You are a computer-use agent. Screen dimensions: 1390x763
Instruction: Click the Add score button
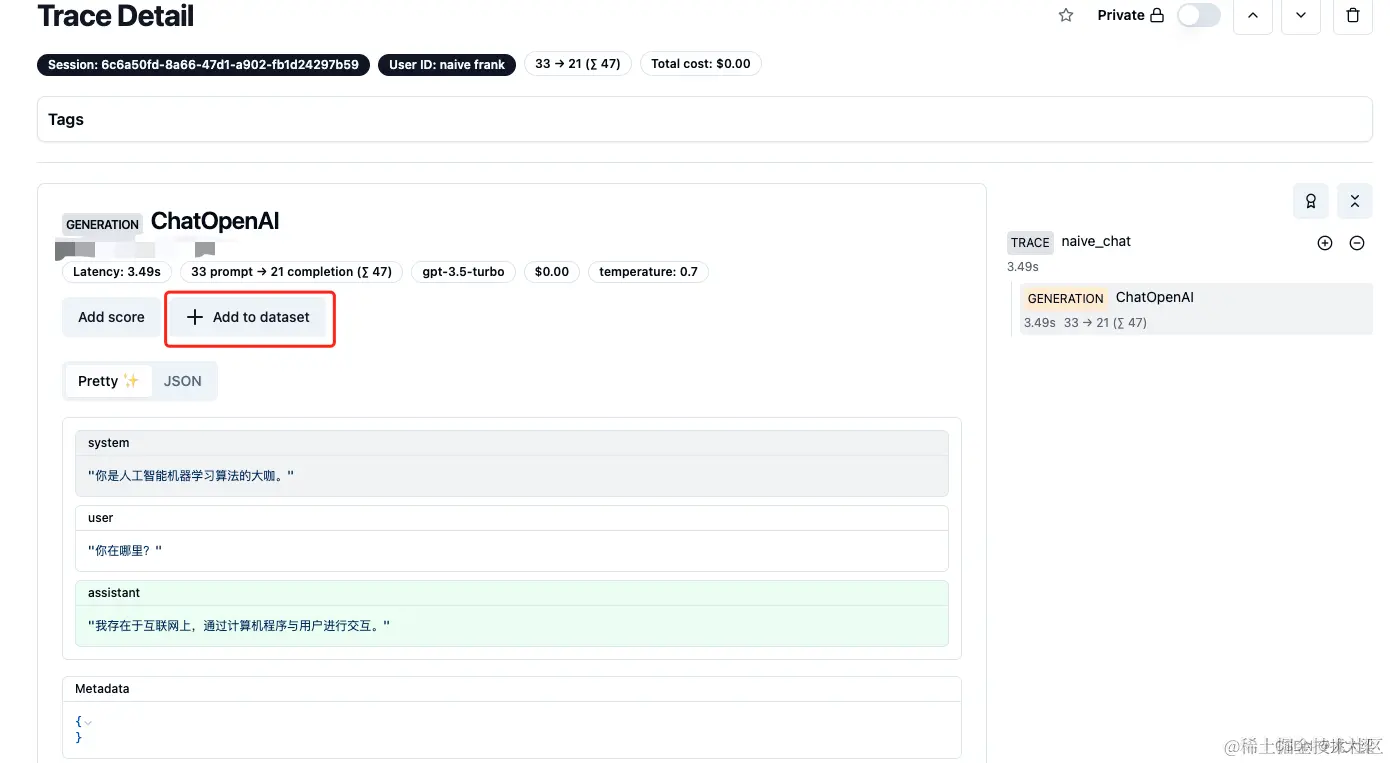coord(111,317)
